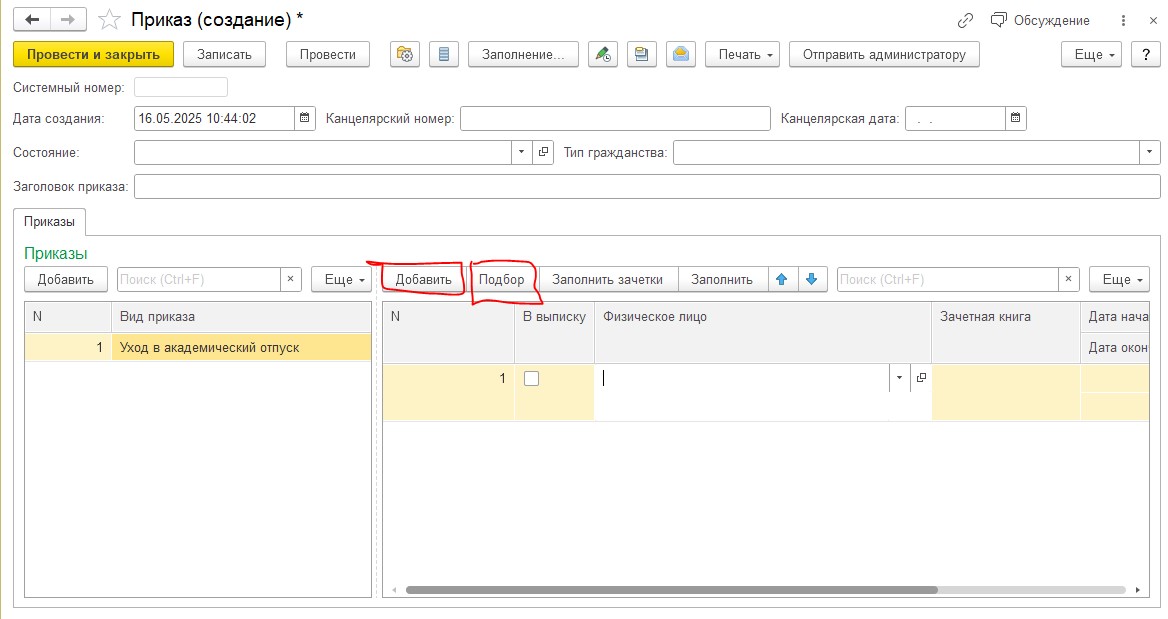Clear the left Приказы search field
This screenshot has width=1168, height=619.
[x=291, y=279]
